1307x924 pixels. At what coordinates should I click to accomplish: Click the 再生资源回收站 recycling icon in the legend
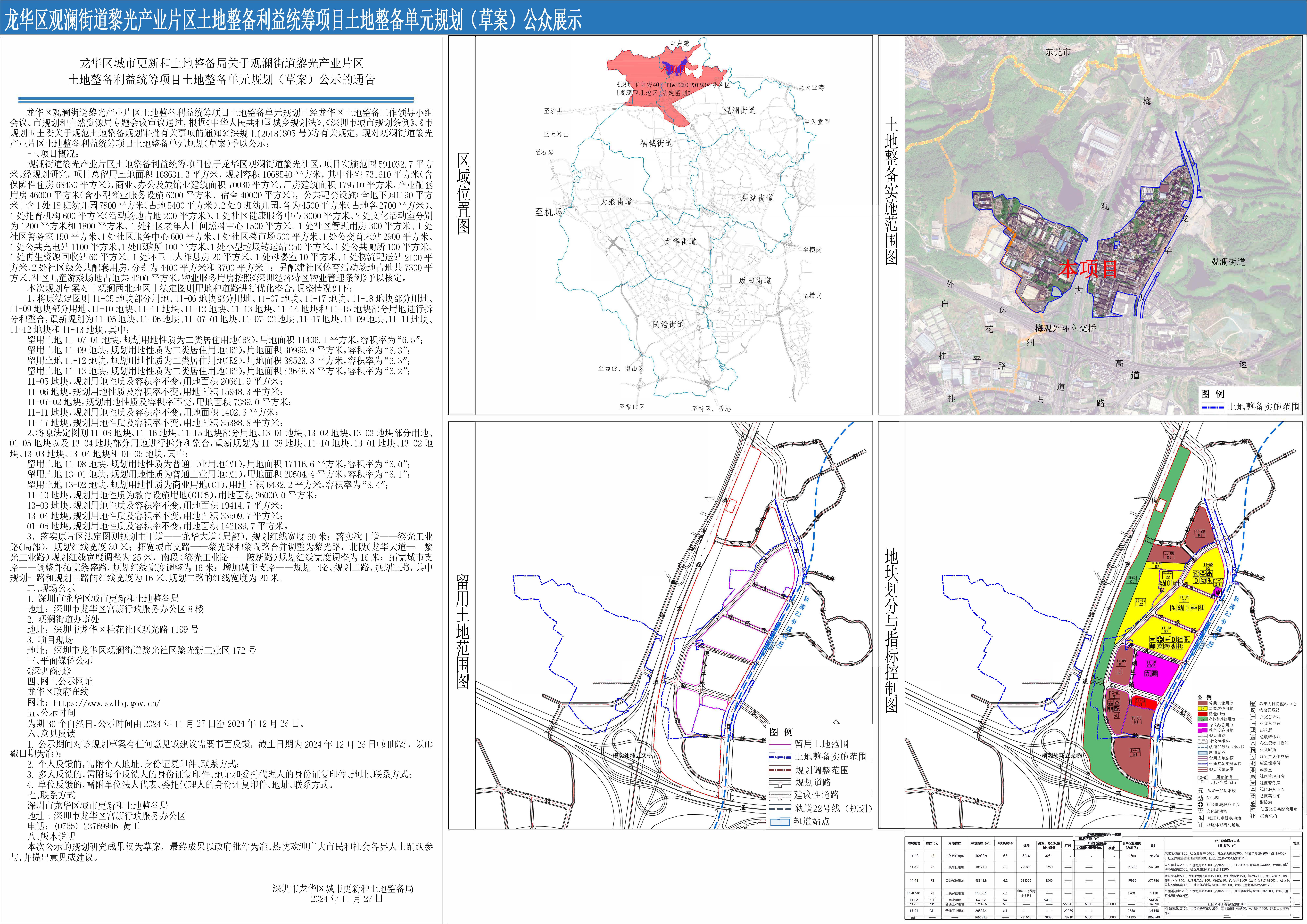(x=1253, y=744)
